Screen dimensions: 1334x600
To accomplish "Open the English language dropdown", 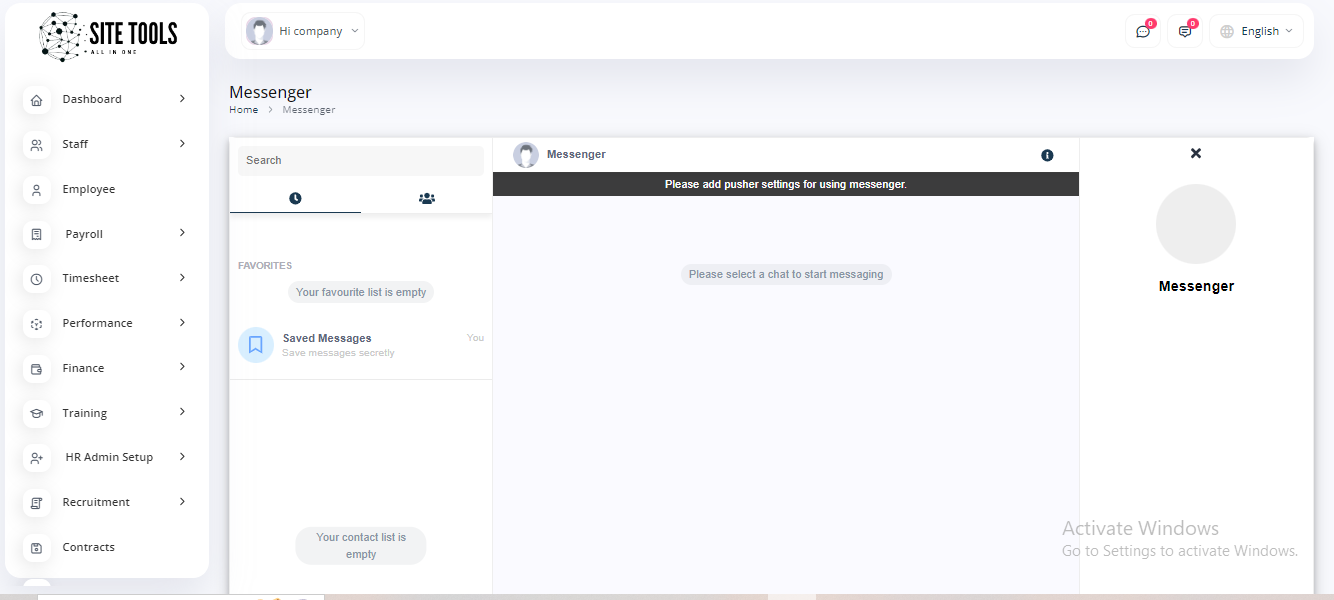I will point(1256,31).
